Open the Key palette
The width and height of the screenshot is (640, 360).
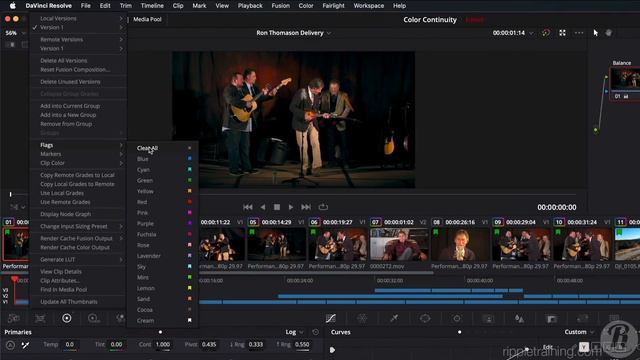tap(551, 318)
